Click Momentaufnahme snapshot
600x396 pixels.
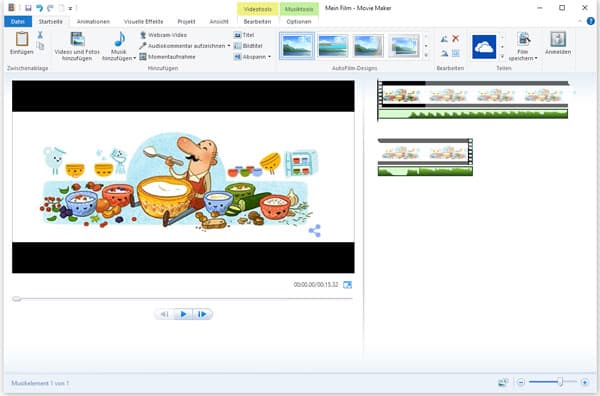click(167, 57)
